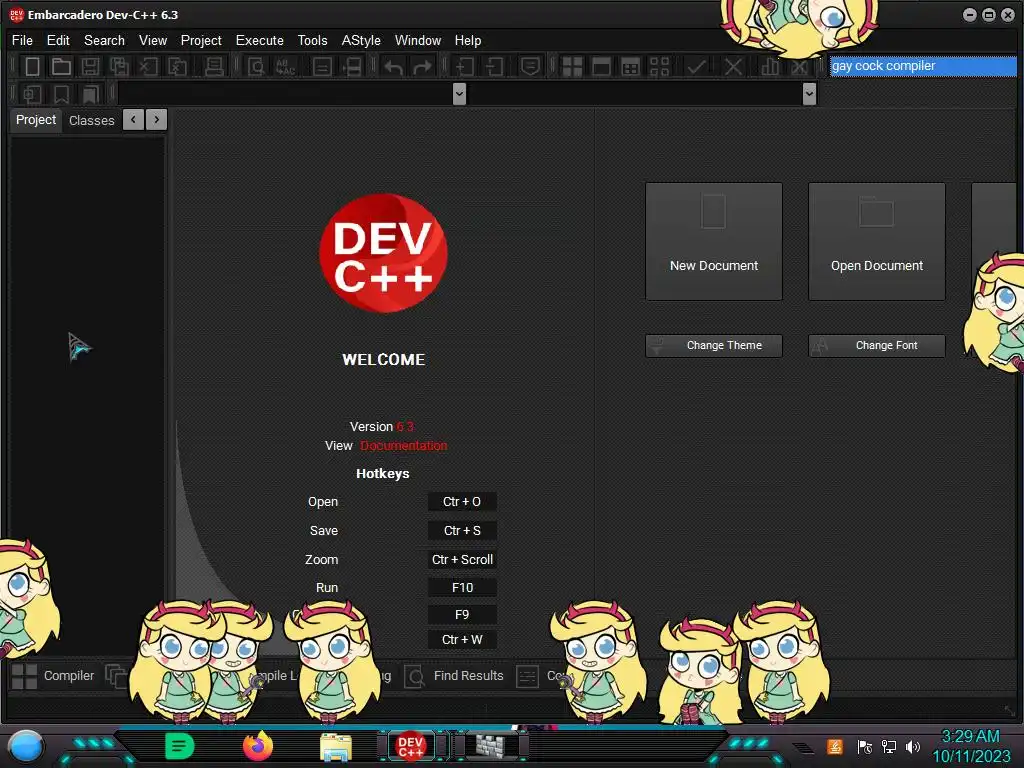Open the File menu

[x=22, y=40]
